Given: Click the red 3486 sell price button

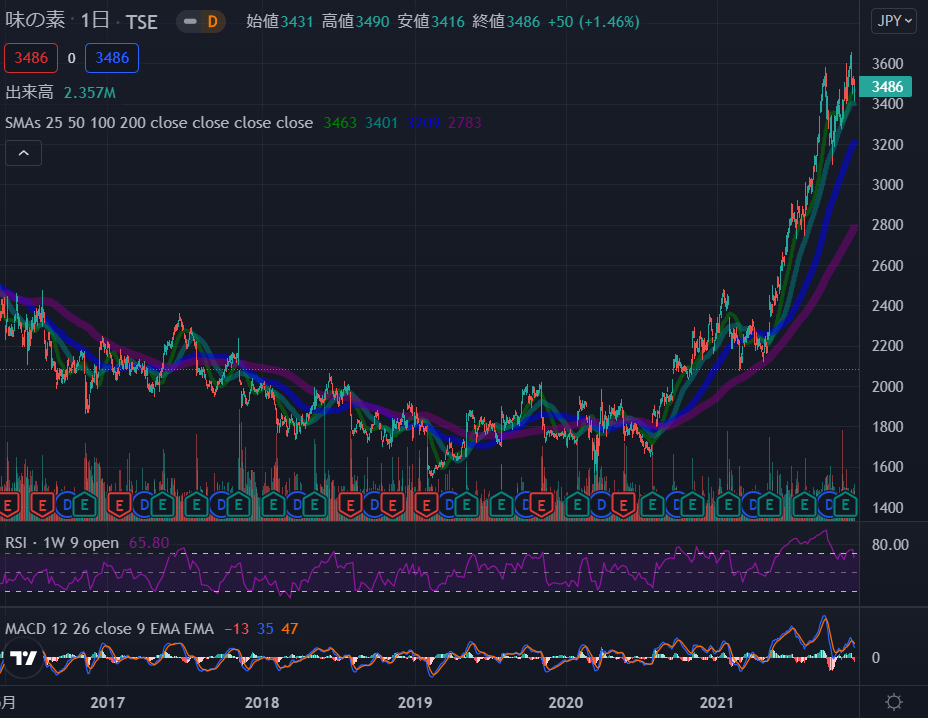Looking at the screenshot, I should pyautogui.click(x=31, y=58).
